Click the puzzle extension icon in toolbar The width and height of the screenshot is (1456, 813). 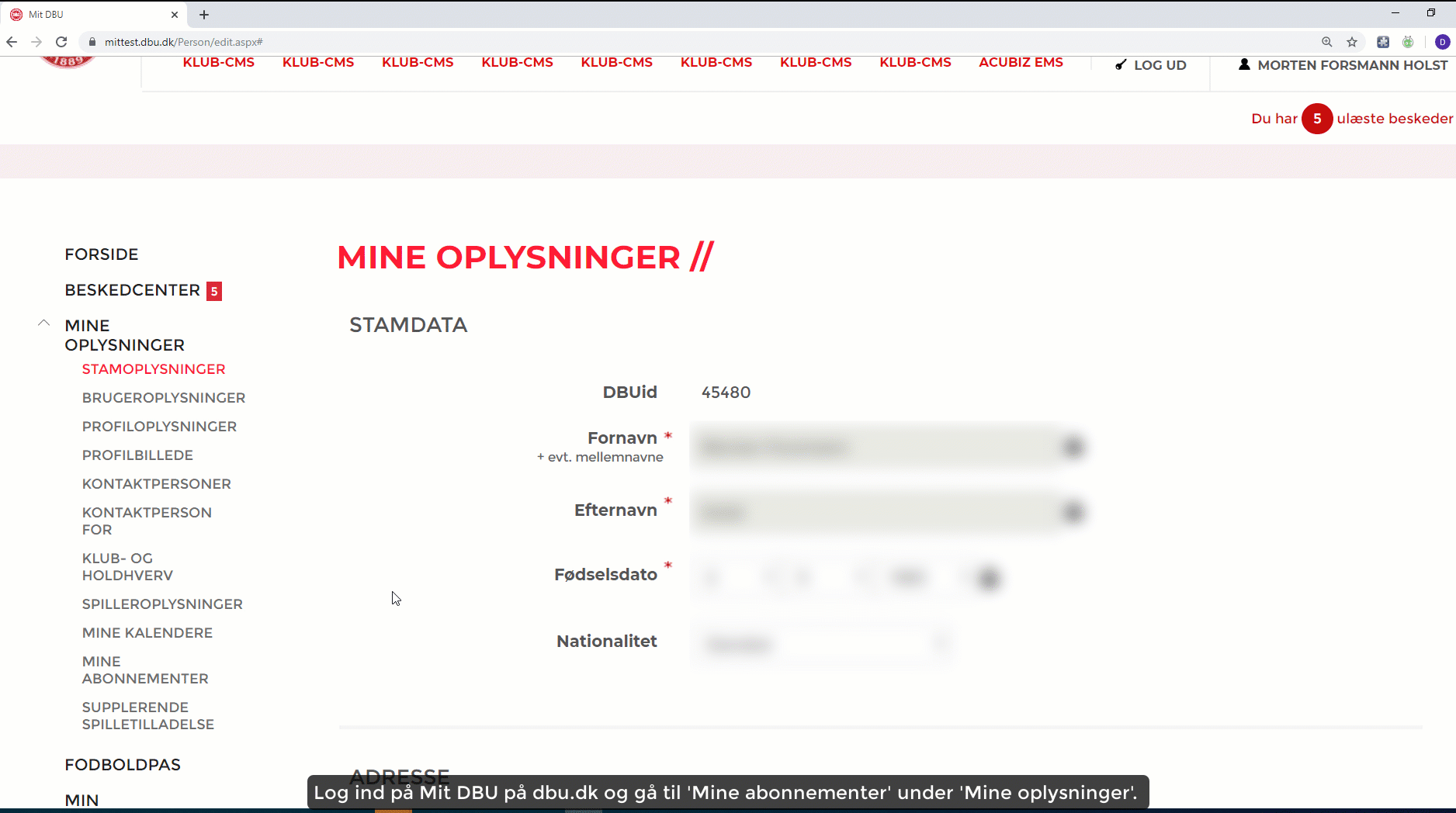[1383, 42]
